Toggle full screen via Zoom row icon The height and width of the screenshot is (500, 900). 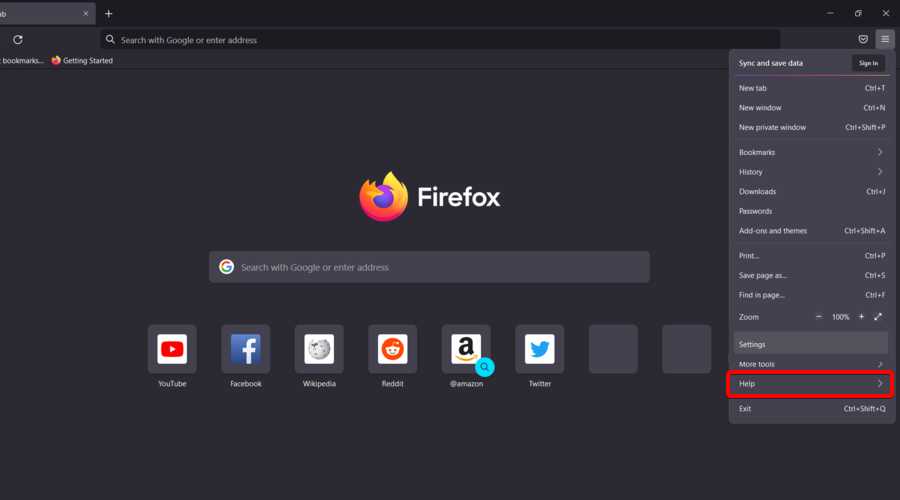pos(878,317)
